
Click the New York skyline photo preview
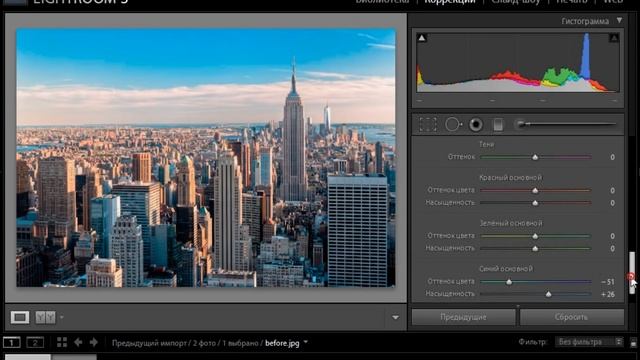click(x=206, y=158)
